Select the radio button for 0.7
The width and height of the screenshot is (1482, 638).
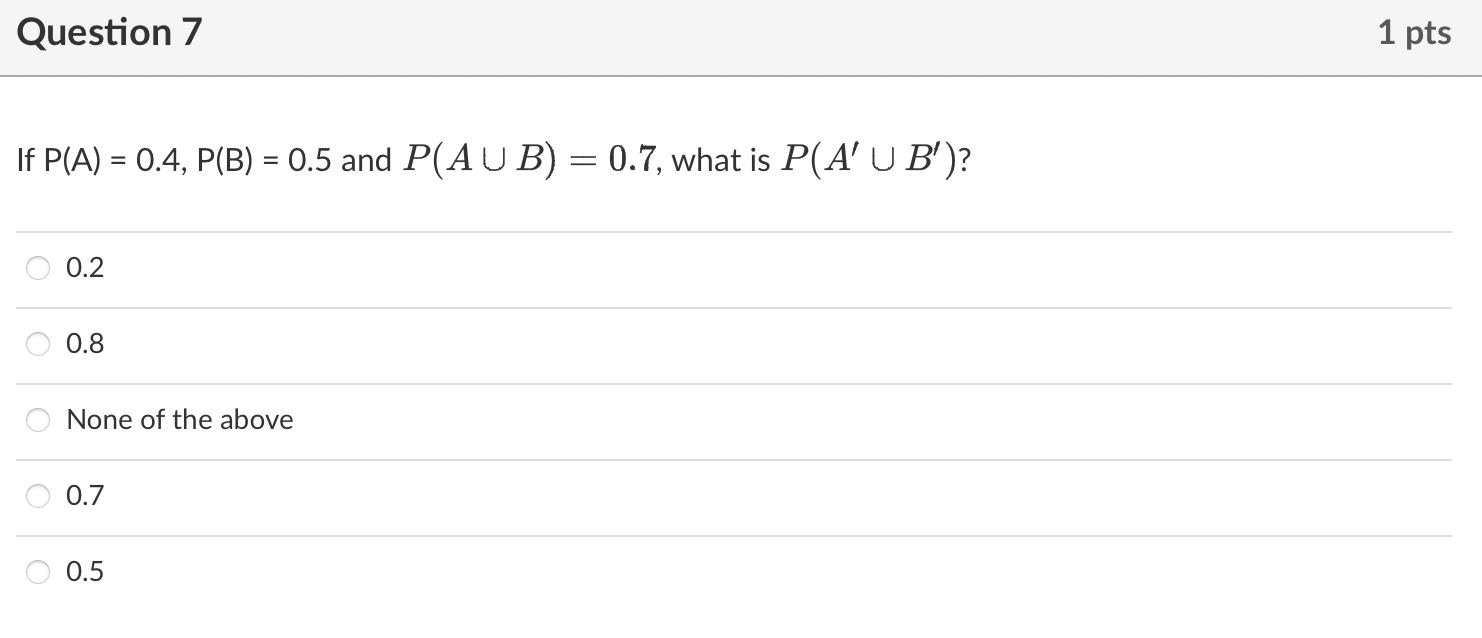pyautogui.click(x=38, y=496)
